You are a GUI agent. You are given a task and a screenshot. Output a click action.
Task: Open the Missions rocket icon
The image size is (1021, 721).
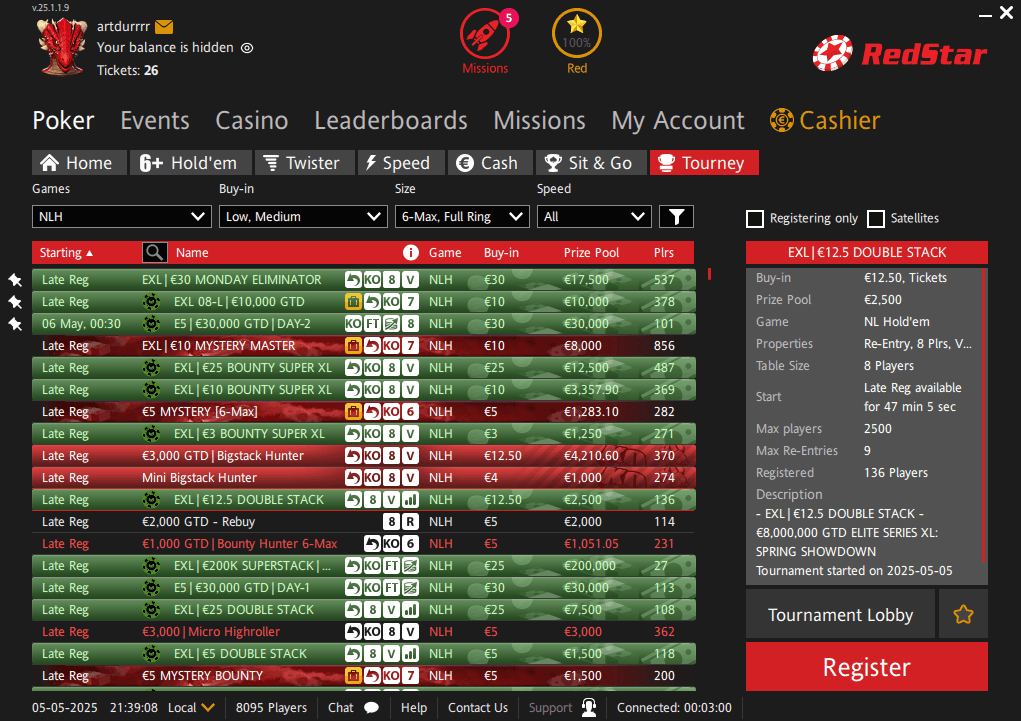pos(485,35)
